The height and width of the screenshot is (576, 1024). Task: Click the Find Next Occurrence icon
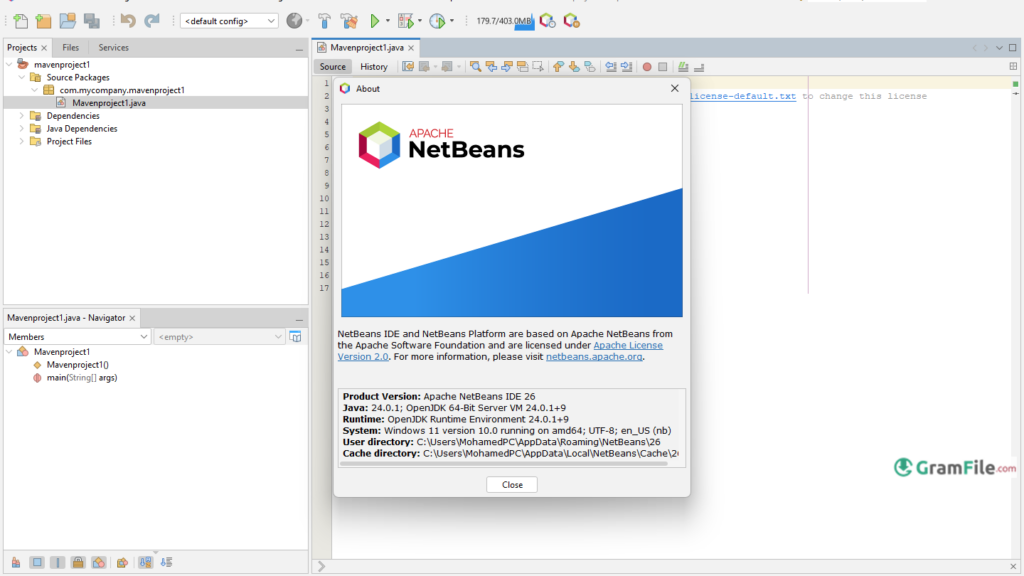507,67
